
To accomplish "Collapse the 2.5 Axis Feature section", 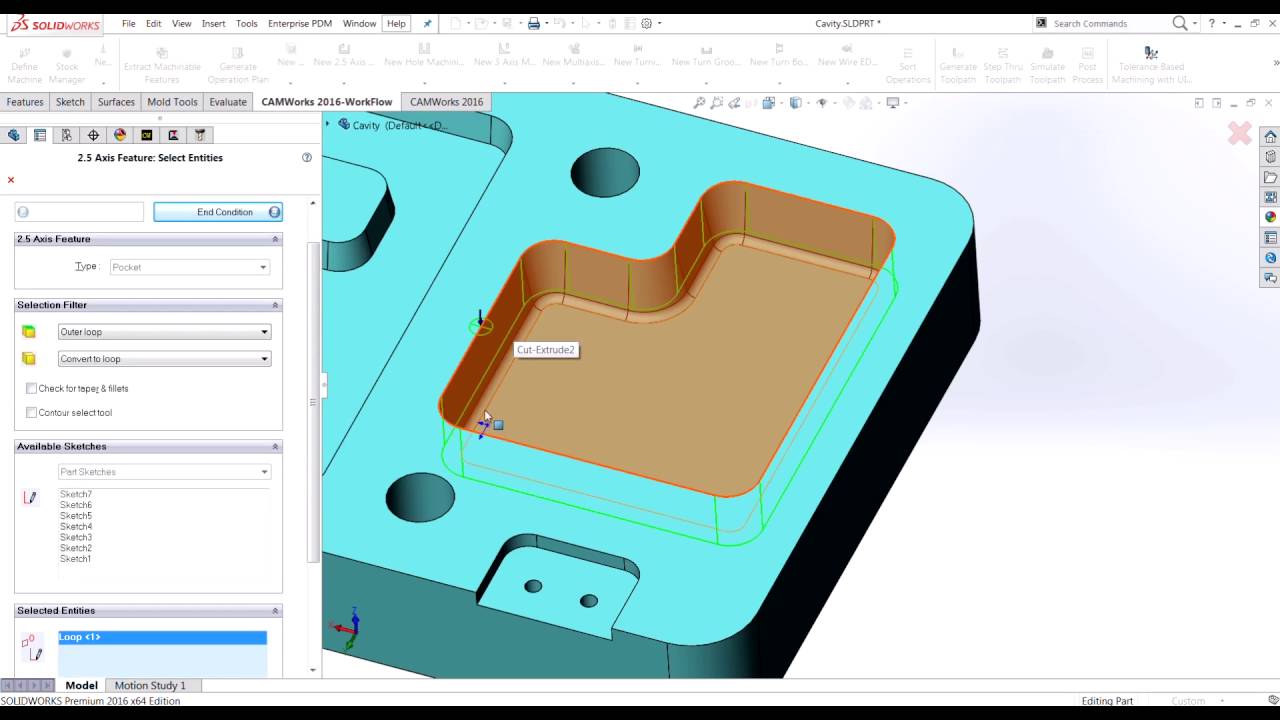I will [x=275, y=239].
